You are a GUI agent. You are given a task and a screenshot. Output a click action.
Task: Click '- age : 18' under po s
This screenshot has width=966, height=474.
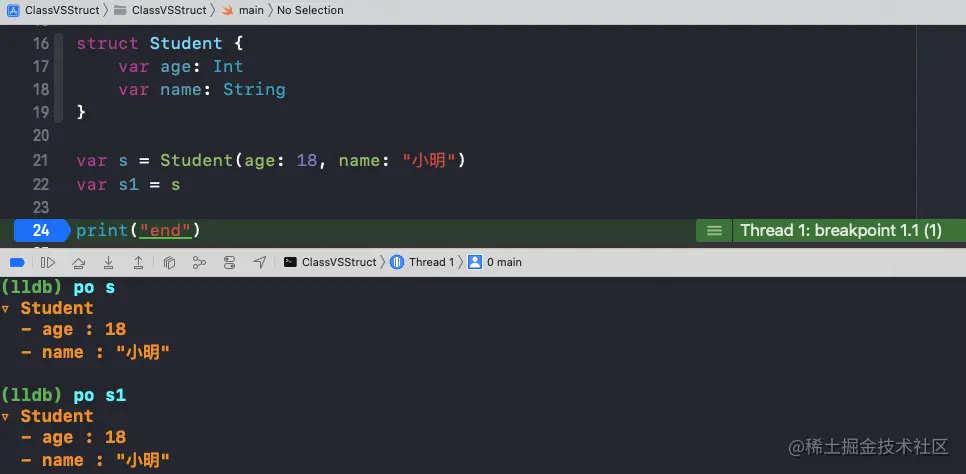click(73, 329)
